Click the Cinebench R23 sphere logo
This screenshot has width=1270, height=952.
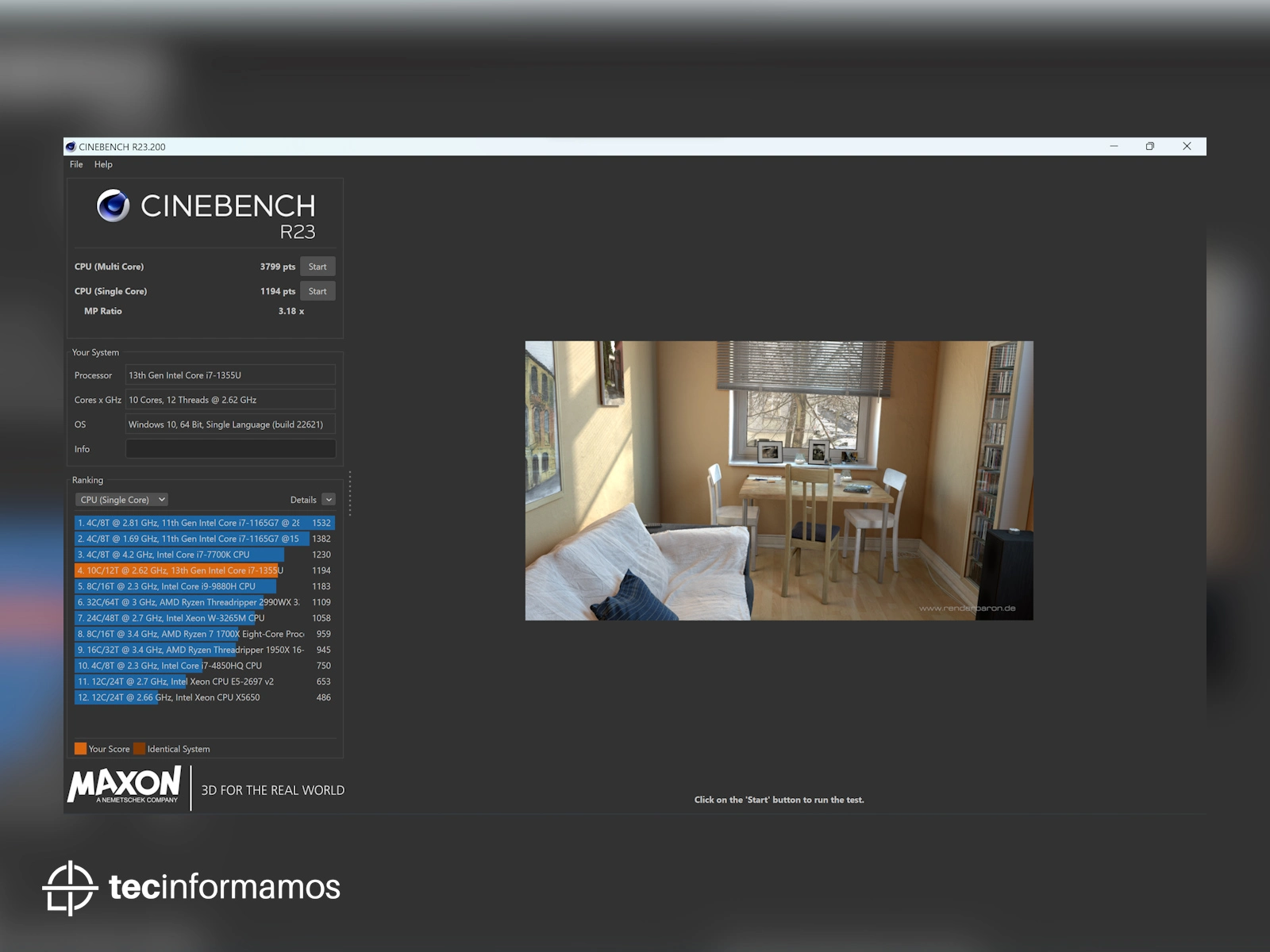click(113, 206)
